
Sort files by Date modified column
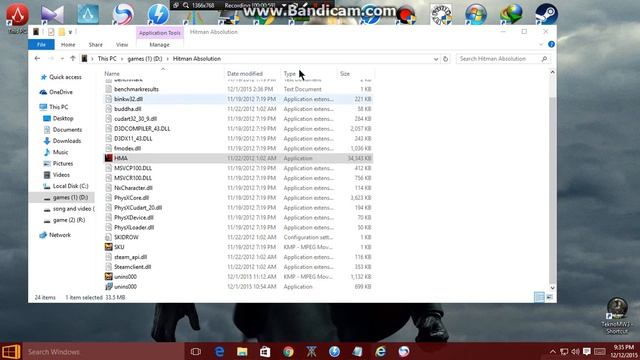click(245, 73)
